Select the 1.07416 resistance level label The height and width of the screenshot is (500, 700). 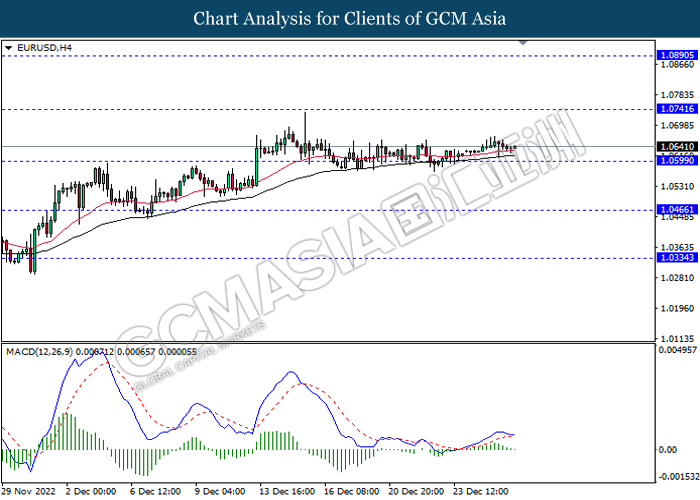[677, 109]
